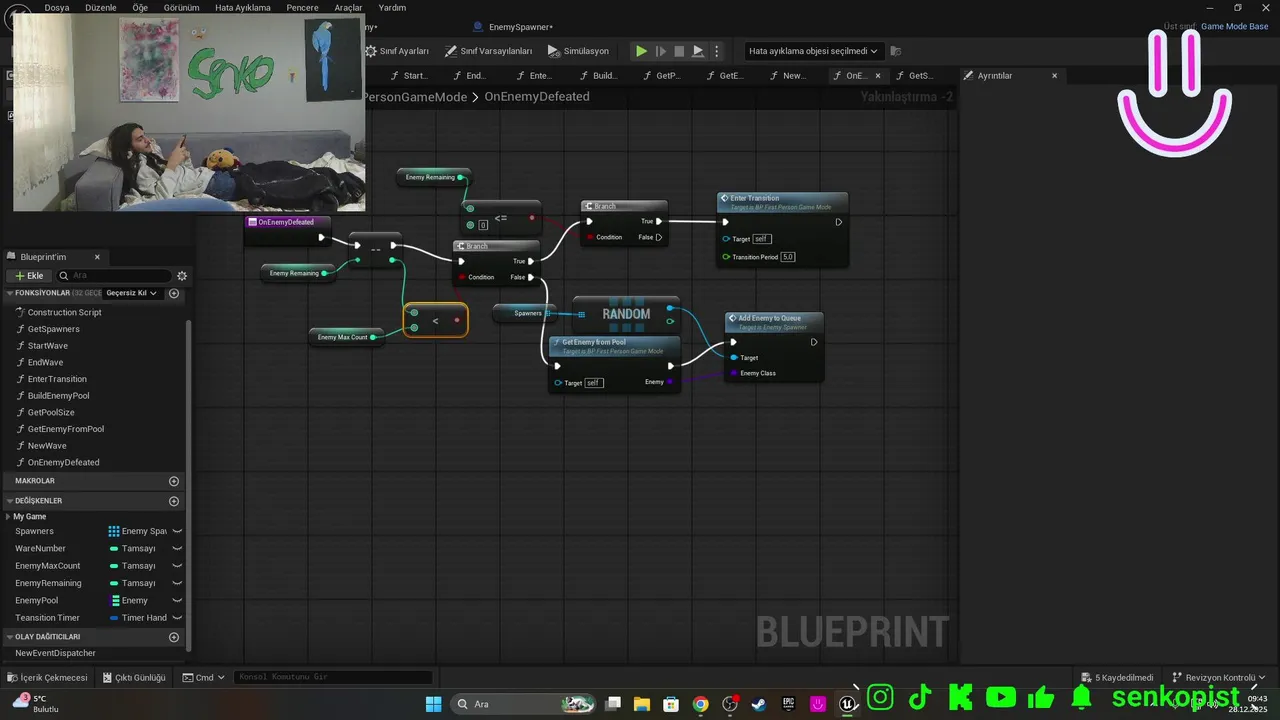
Task: Add a new variable in DEĞİŞKENLER section
Action: (x=174, y=501)
